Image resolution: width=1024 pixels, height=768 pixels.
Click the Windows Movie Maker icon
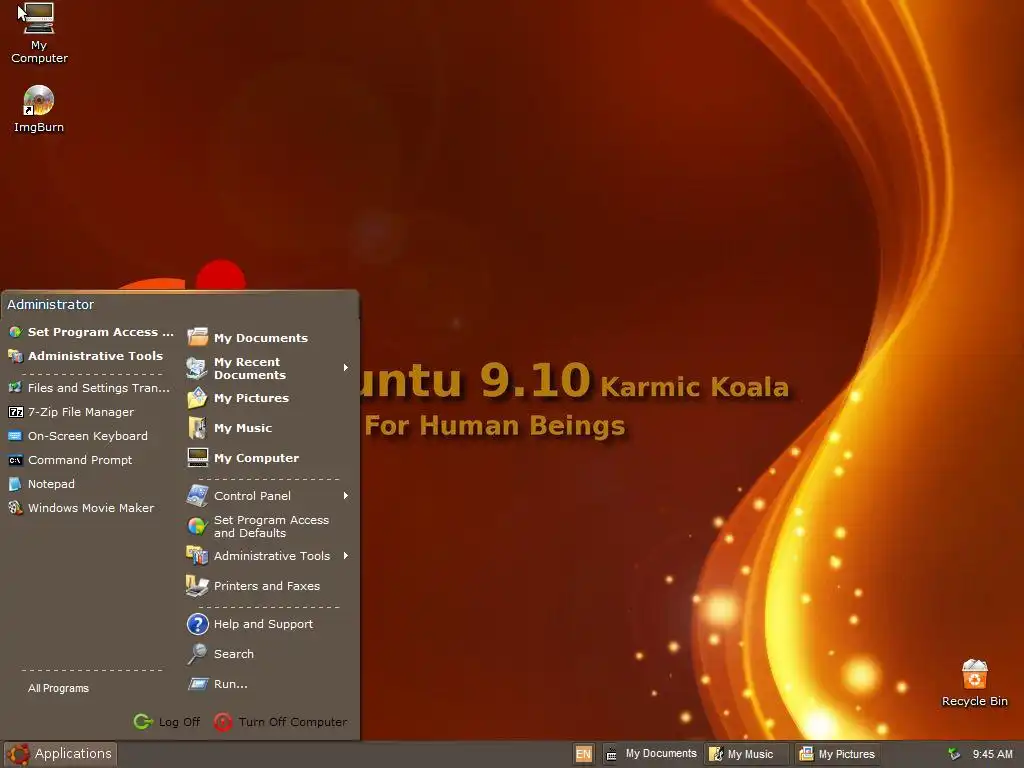click(15, 508)
